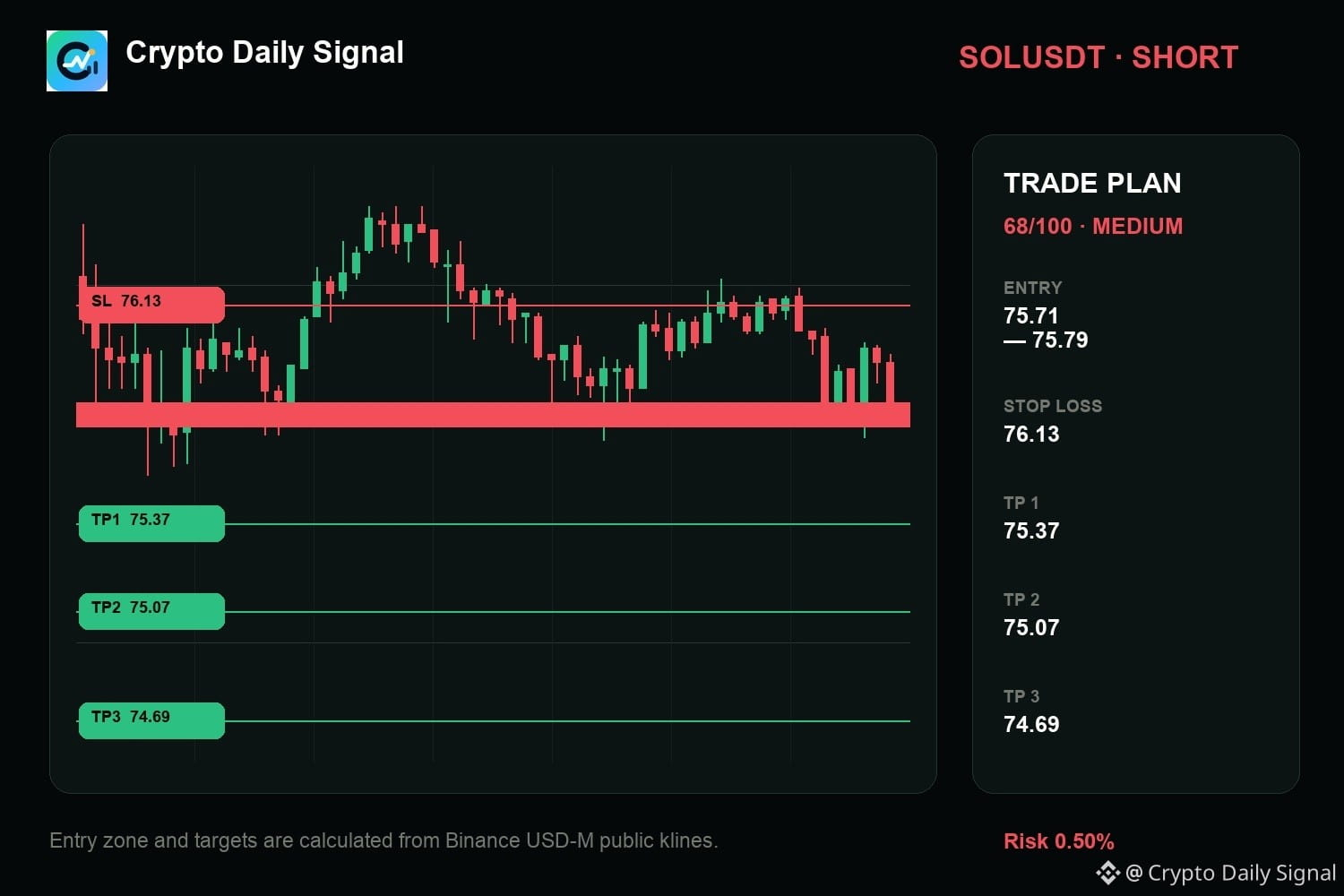1344x896 pixels.
Task: Click the stop loss value 76.13
Action: pyautogui.click(x=1031, y=434)
